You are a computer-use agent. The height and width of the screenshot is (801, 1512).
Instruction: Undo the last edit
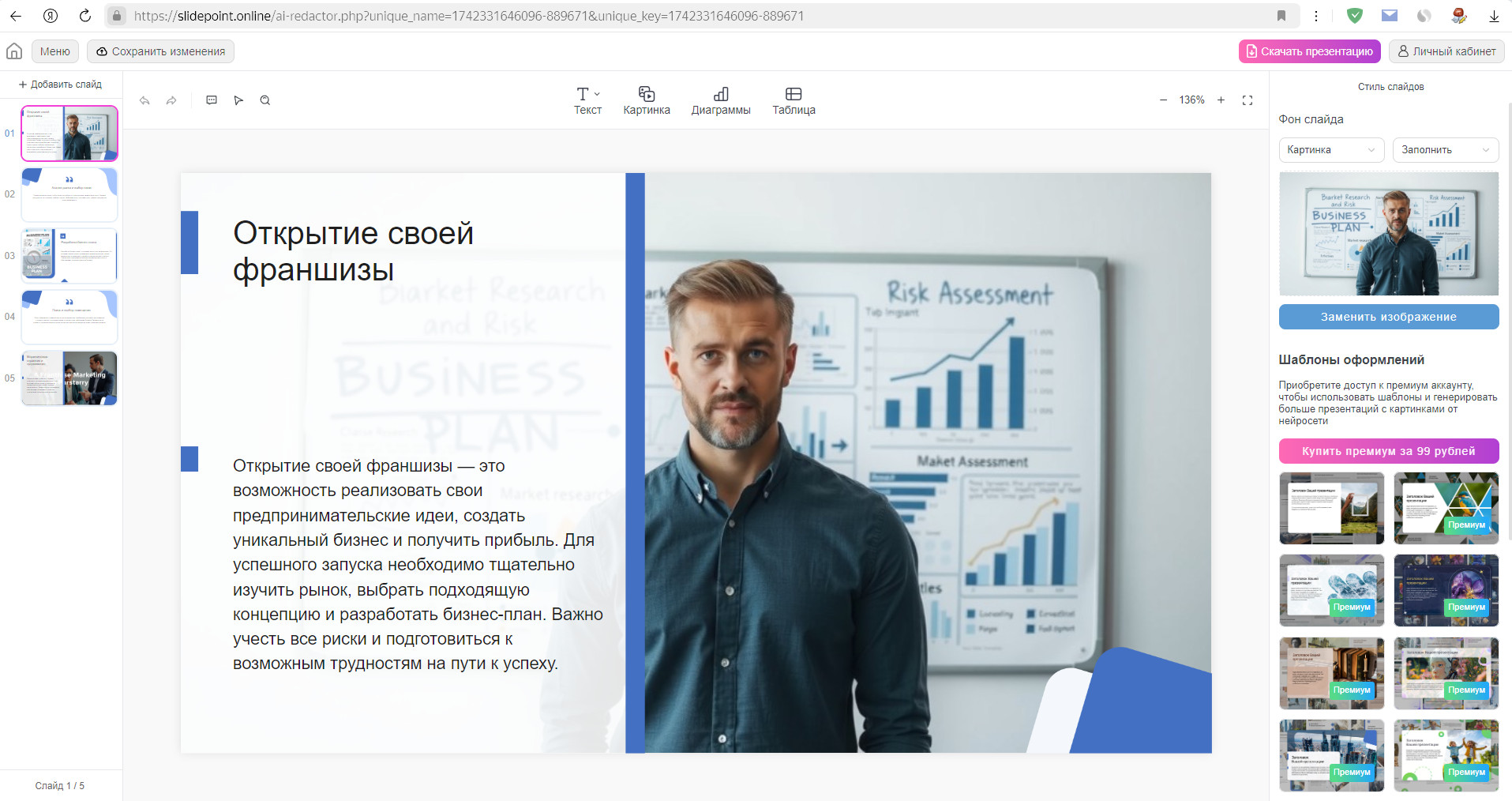pyautogui.click(x=144, y=100)
